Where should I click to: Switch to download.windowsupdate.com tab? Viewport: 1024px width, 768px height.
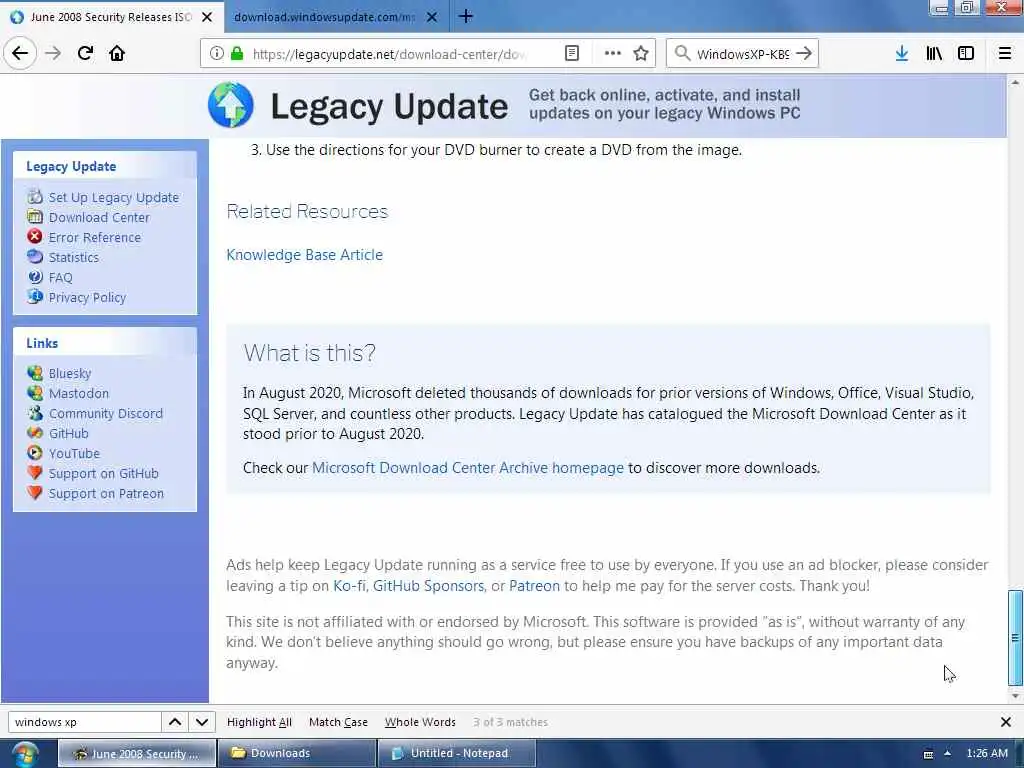point(325,17)
